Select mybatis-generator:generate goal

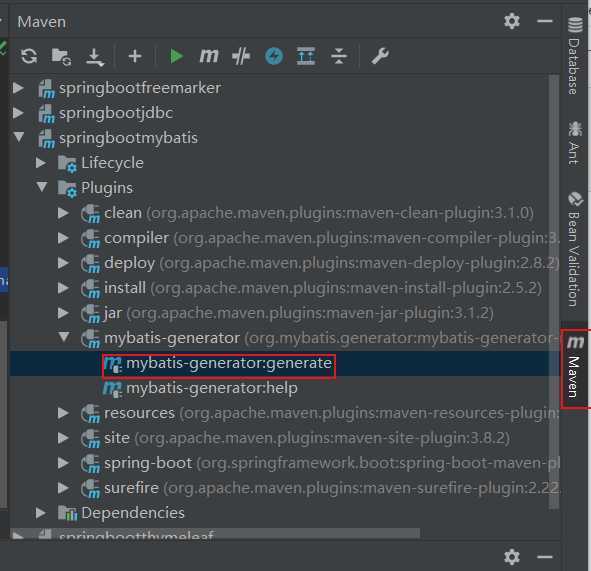click(229, 363)
